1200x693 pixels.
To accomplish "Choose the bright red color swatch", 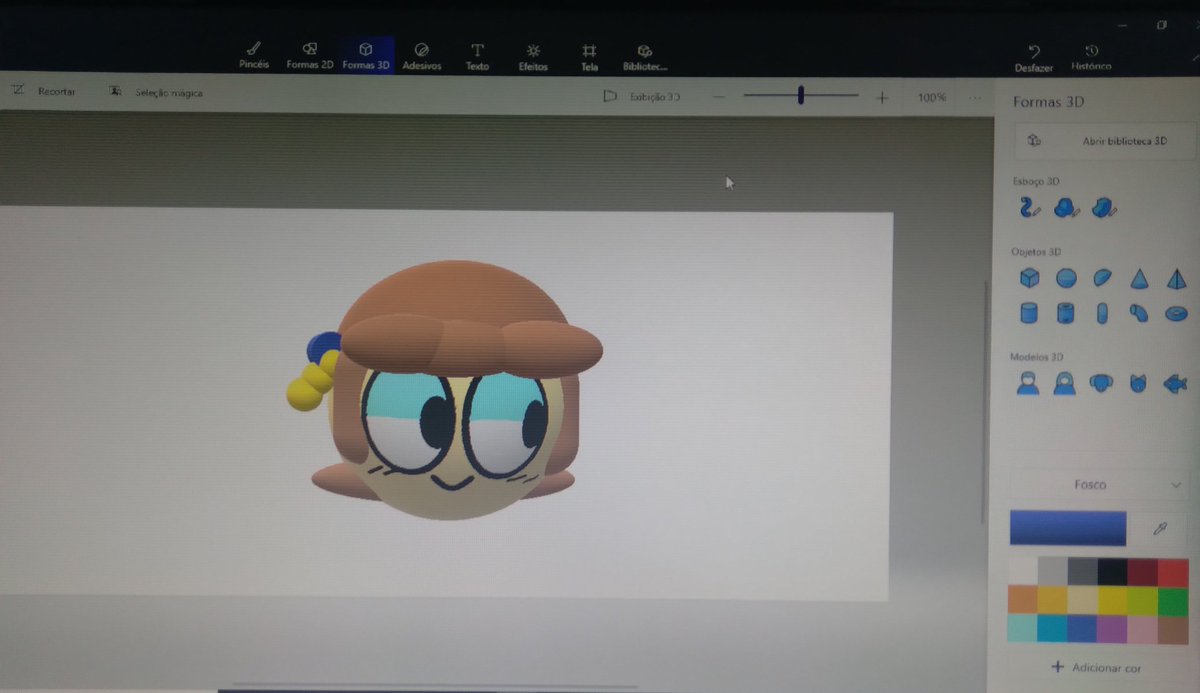I will click(1173, 571).
